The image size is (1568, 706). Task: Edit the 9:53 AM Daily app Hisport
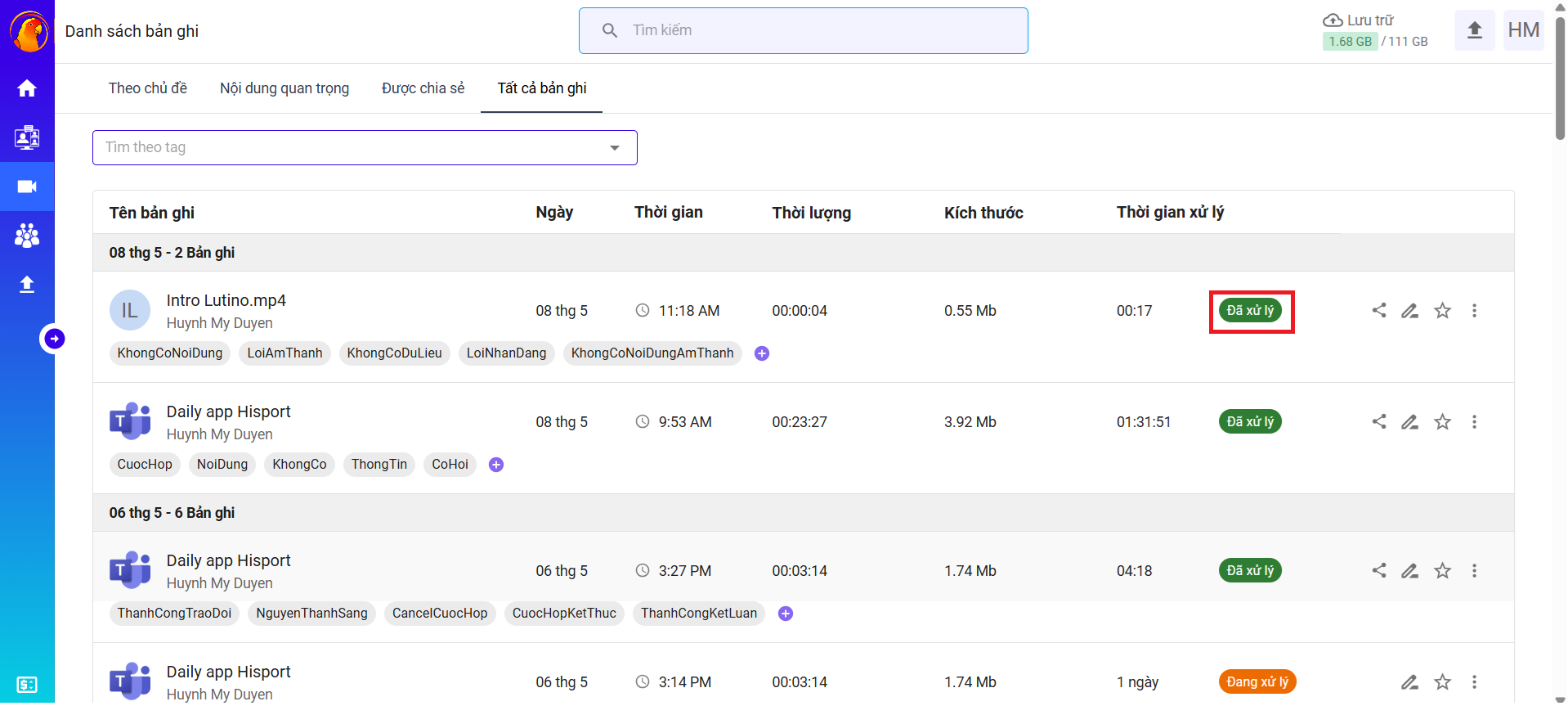[1410, 422]
